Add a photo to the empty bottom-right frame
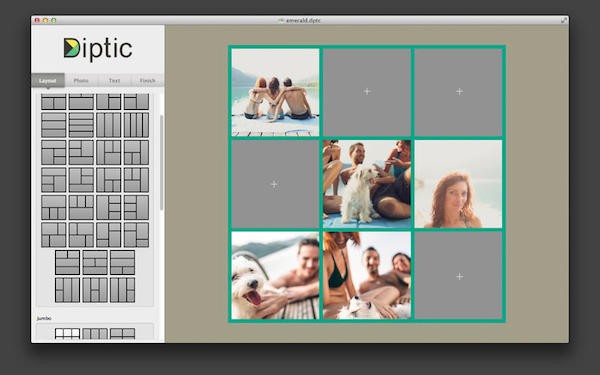Viewport: 600px width, 375px height. 459,276
